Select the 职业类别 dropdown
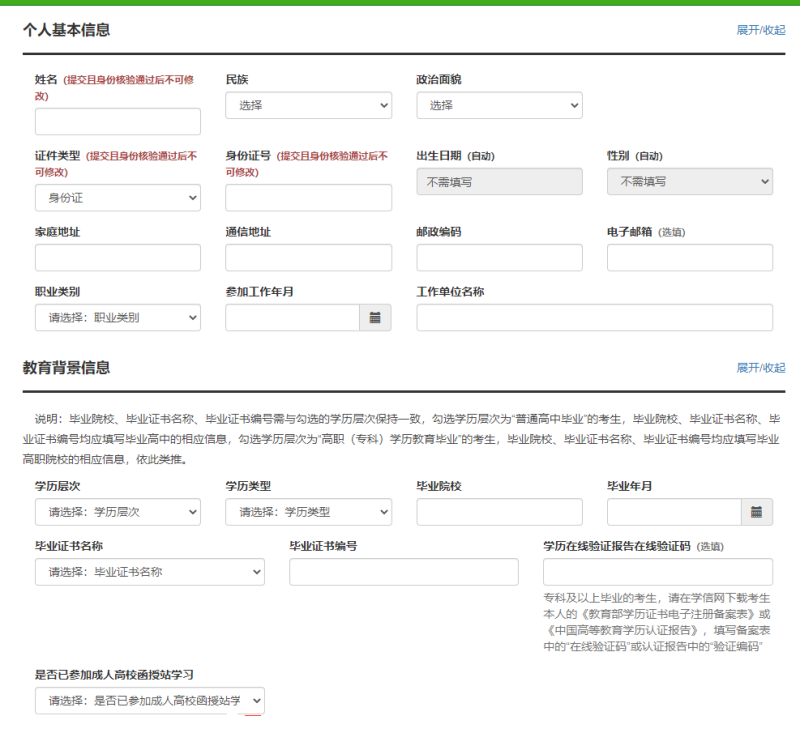 (x=117, y=318)
